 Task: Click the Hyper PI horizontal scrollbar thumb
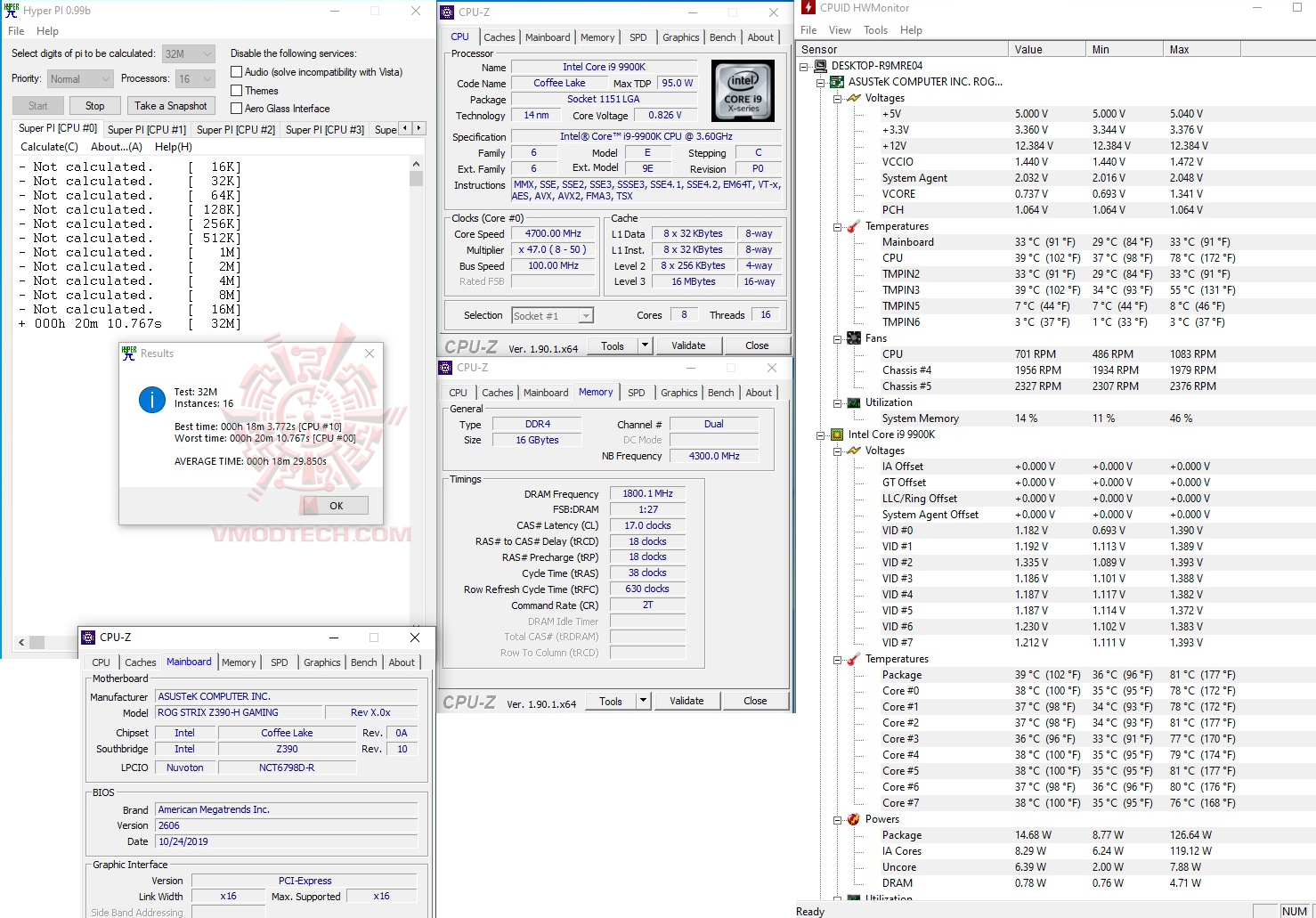37,642
